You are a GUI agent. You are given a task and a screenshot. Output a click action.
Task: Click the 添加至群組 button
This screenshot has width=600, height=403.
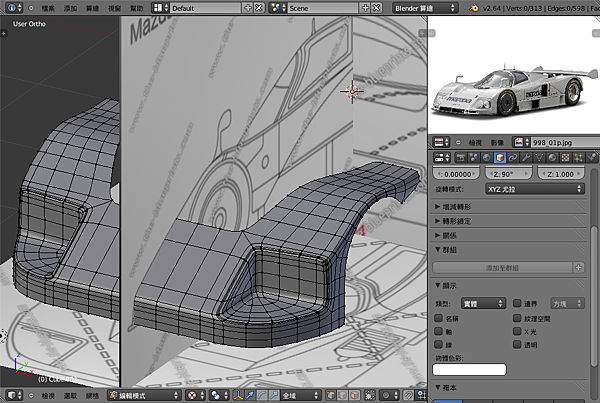tap(502, 268)
